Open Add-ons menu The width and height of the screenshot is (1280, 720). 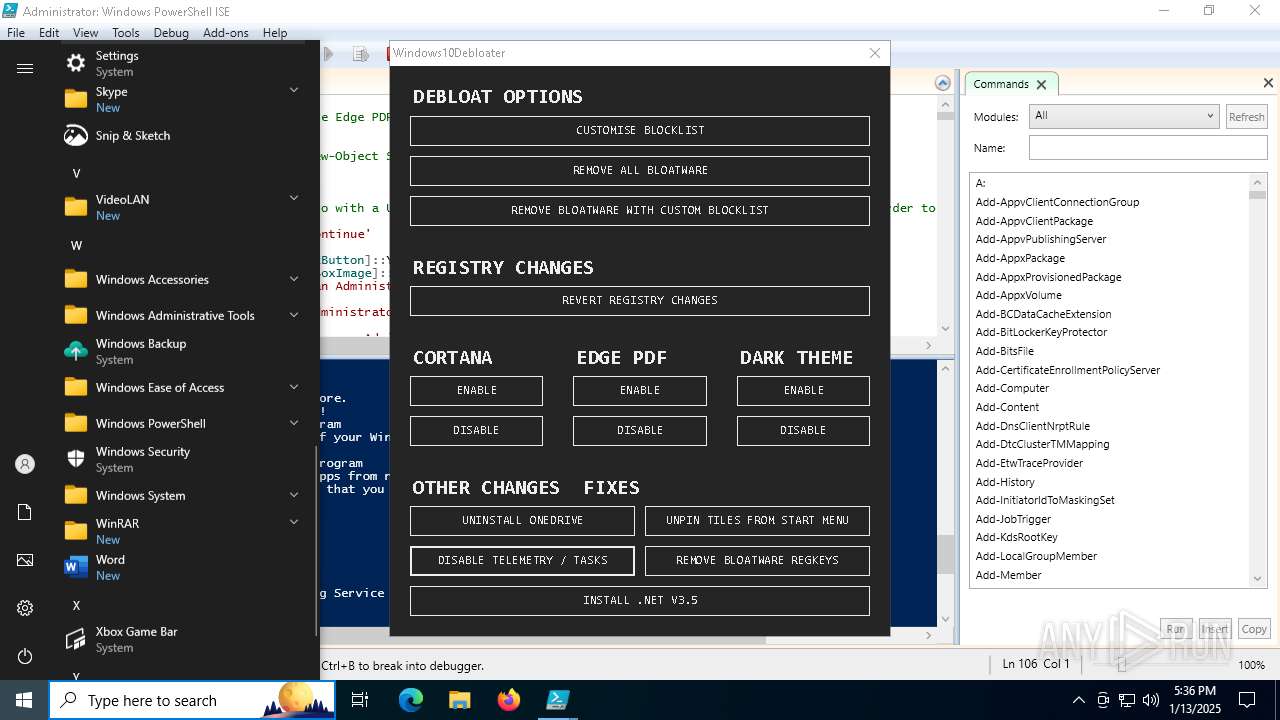226,32
